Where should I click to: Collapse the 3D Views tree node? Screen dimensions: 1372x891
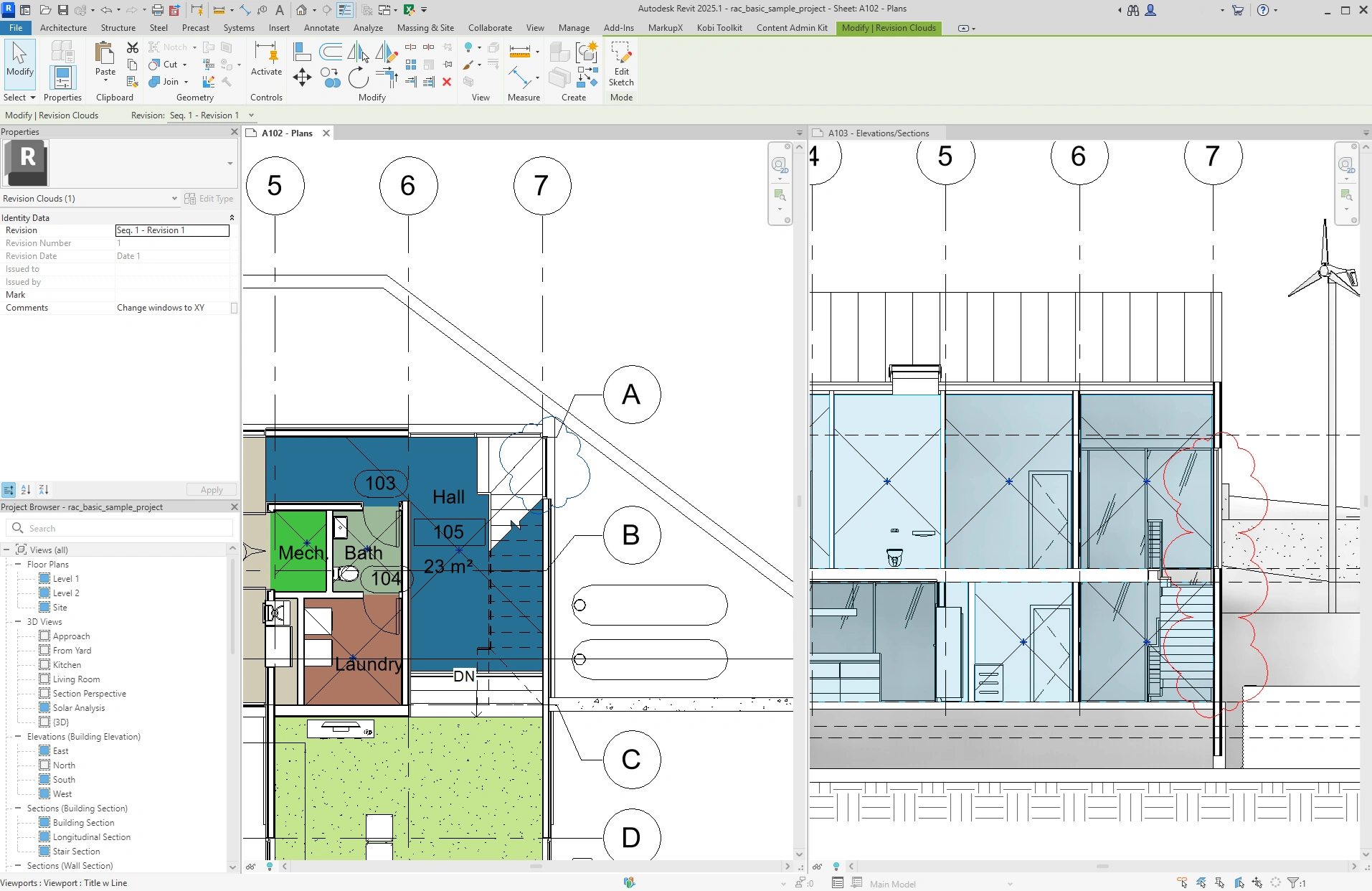(18, 622)
